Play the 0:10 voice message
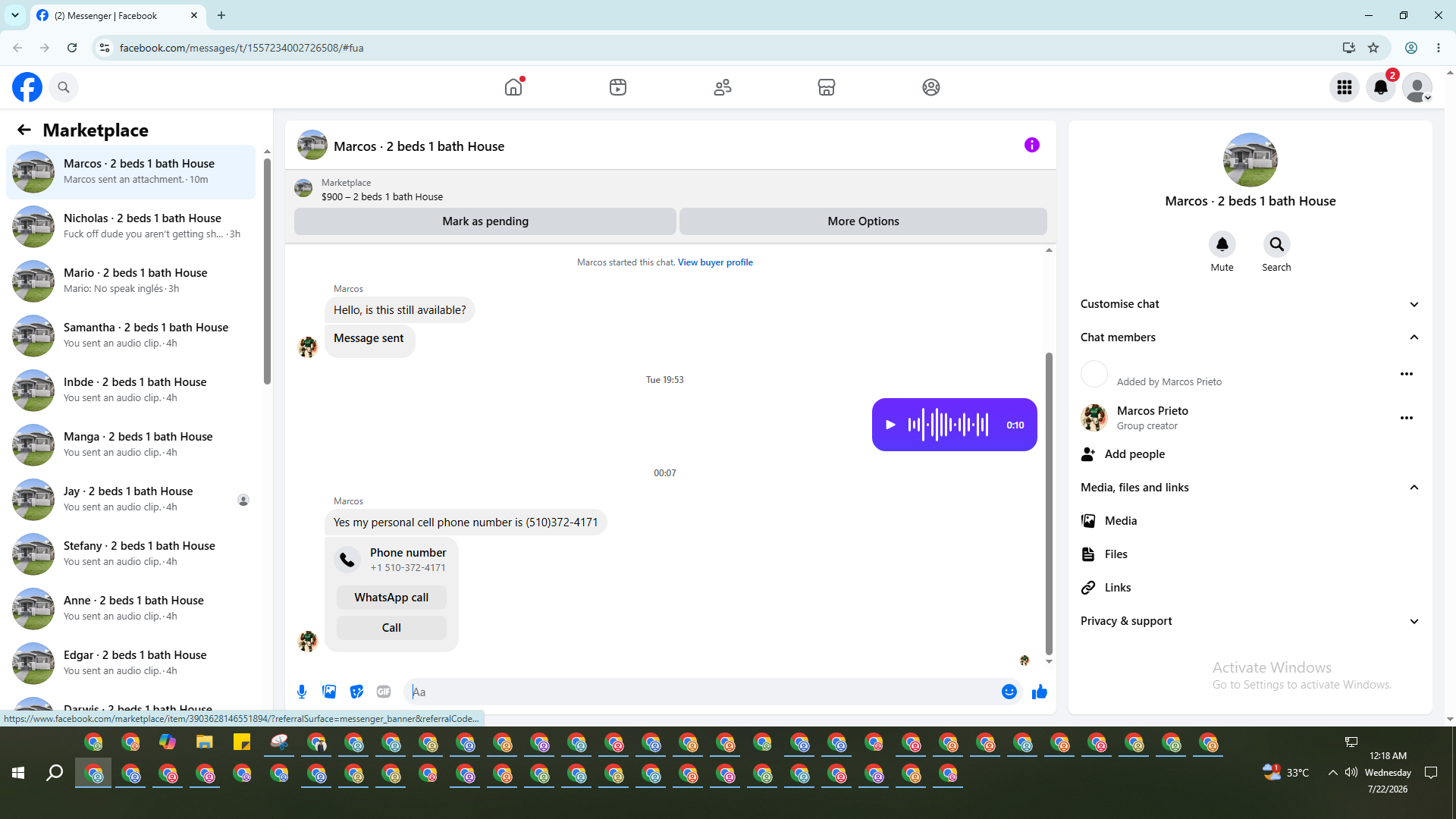Screen dimensions: 1456x819 point(891,425)
